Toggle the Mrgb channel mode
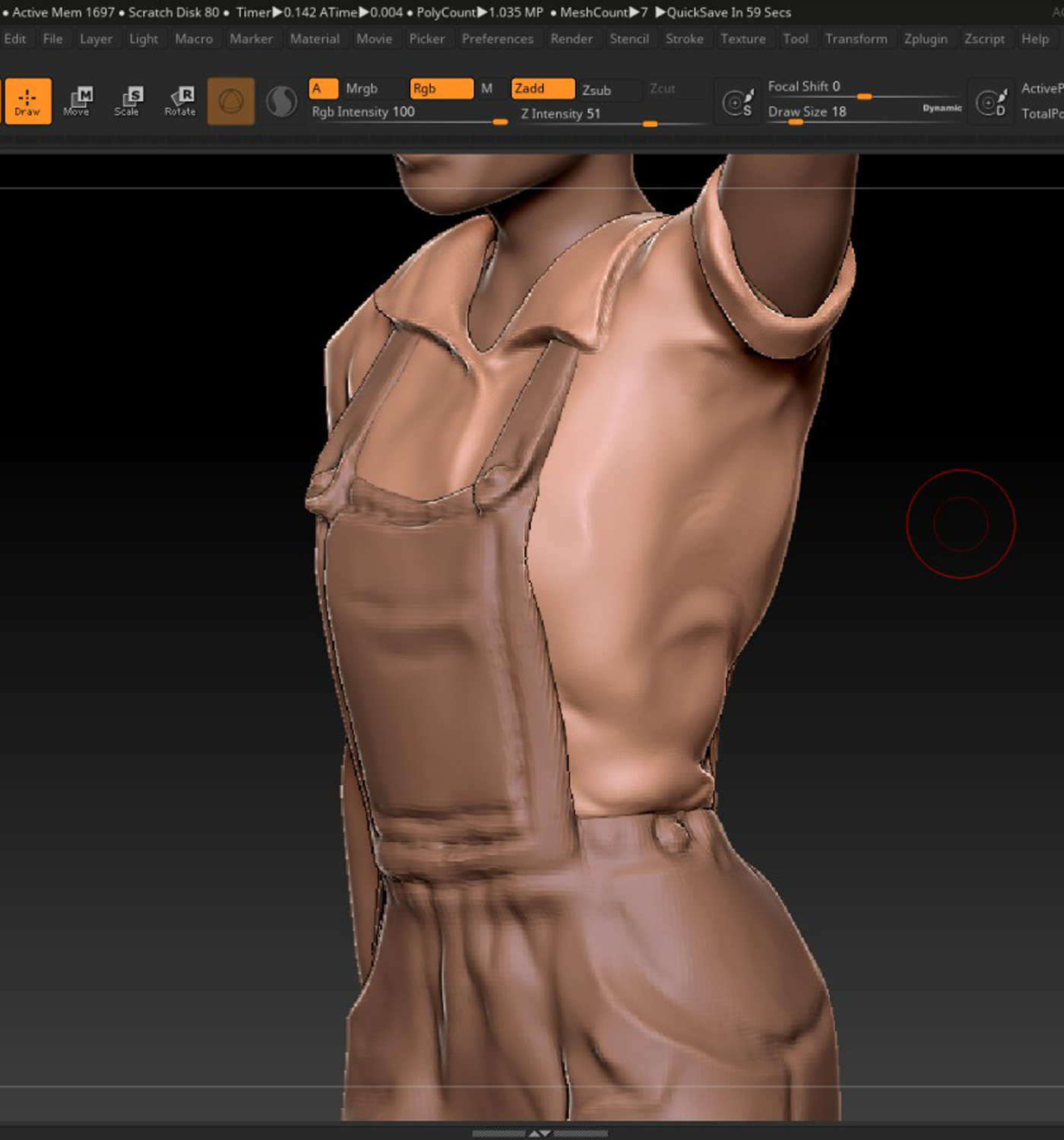 tap(362, 89)
